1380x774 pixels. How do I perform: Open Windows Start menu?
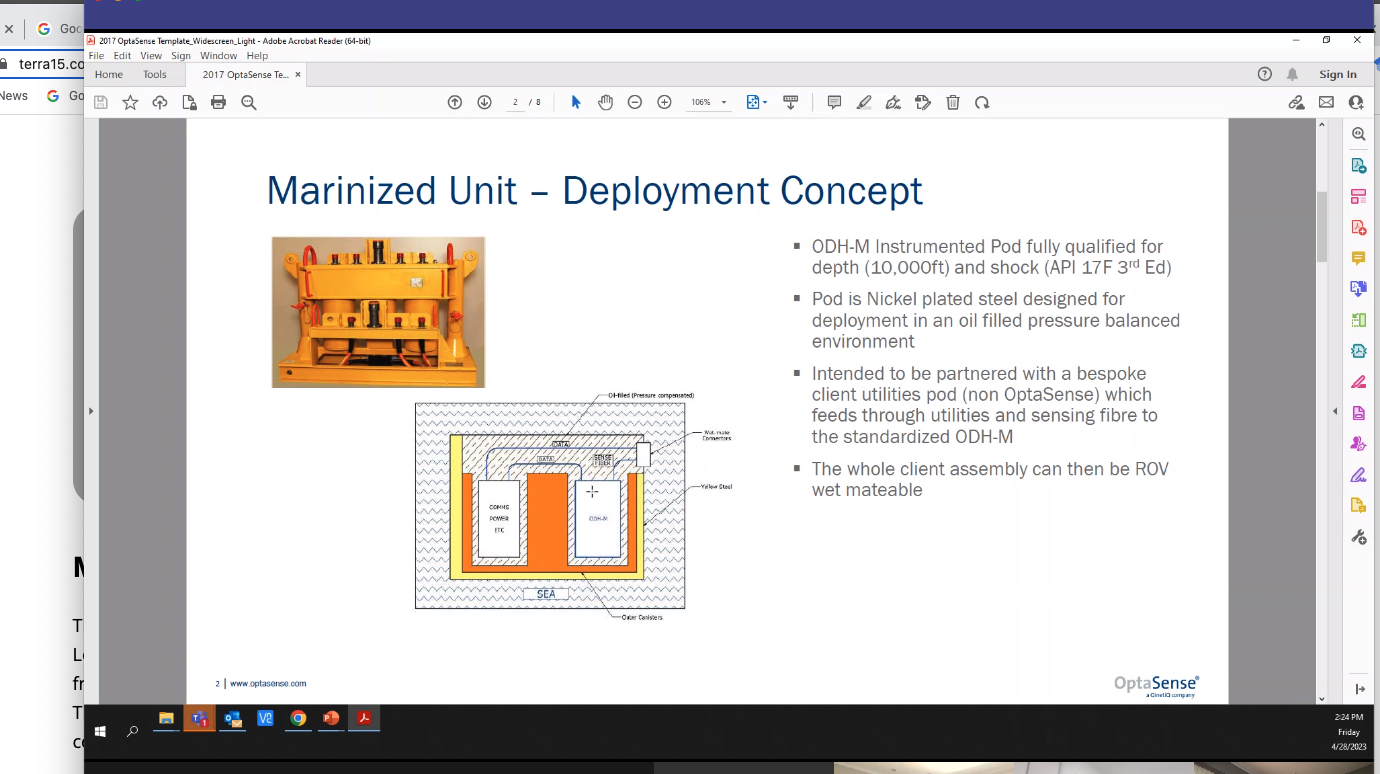pos(100,731)
